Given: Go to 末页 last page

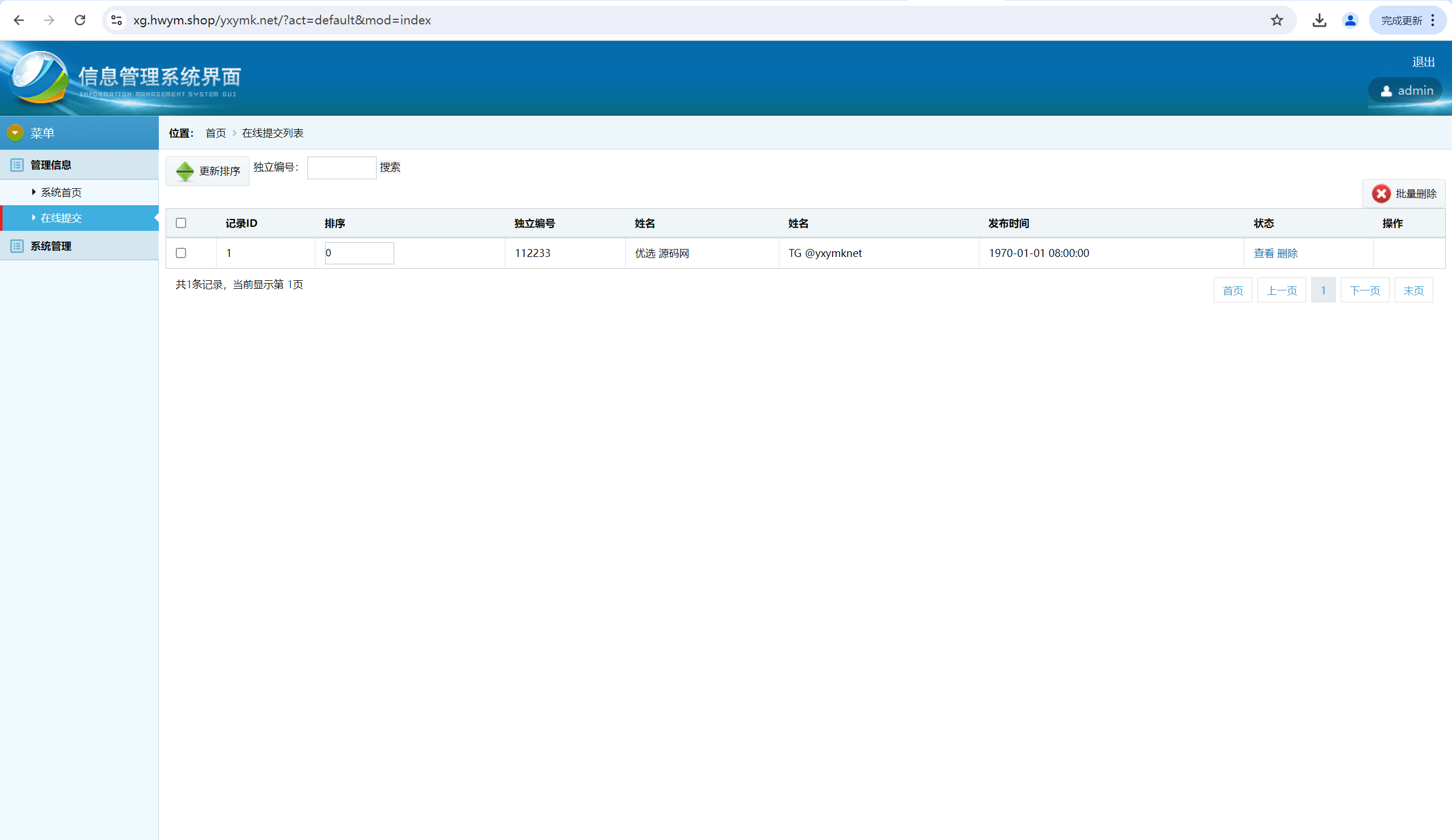Looking at the screenshot, I should tap(1413, 290).
